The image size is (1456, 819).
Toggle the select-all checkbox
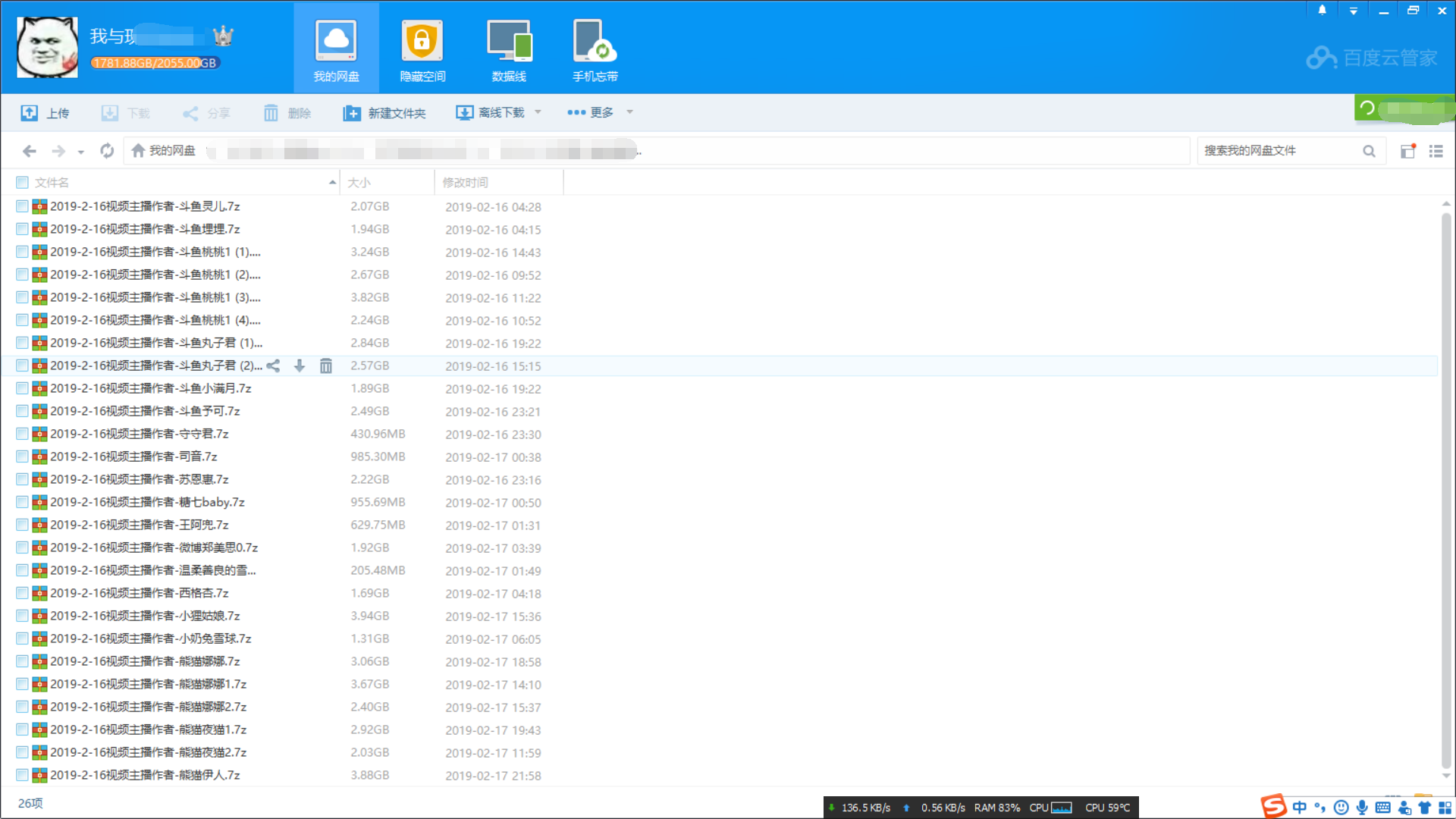click(22, 182)
